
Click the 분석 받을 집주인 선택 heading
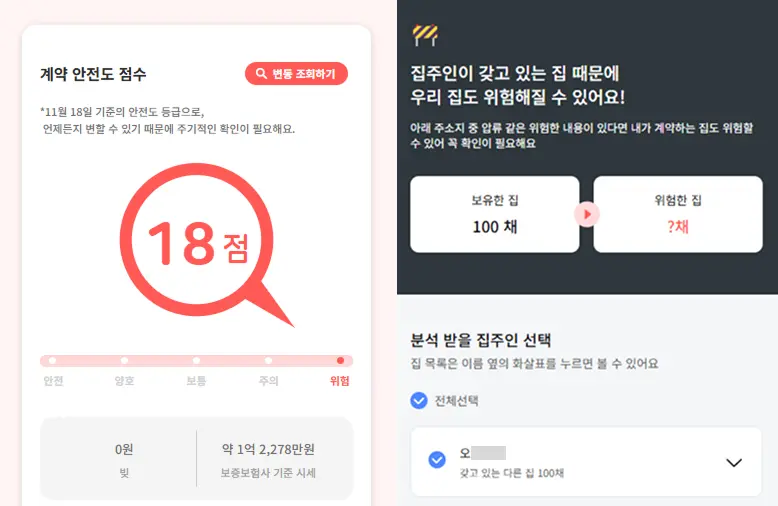(x=480, y=340)
